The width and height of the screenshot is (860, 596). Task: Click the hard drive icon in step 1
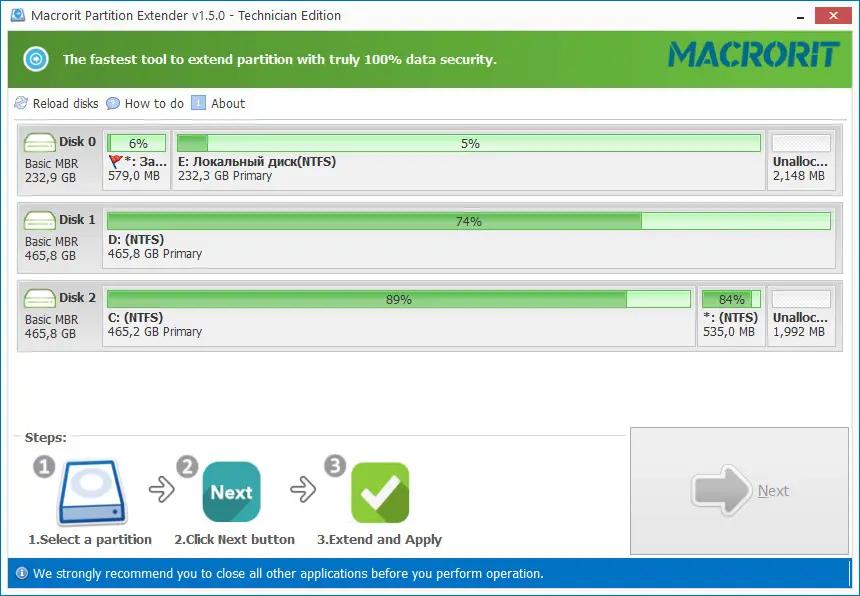click(x=93, y=492)
